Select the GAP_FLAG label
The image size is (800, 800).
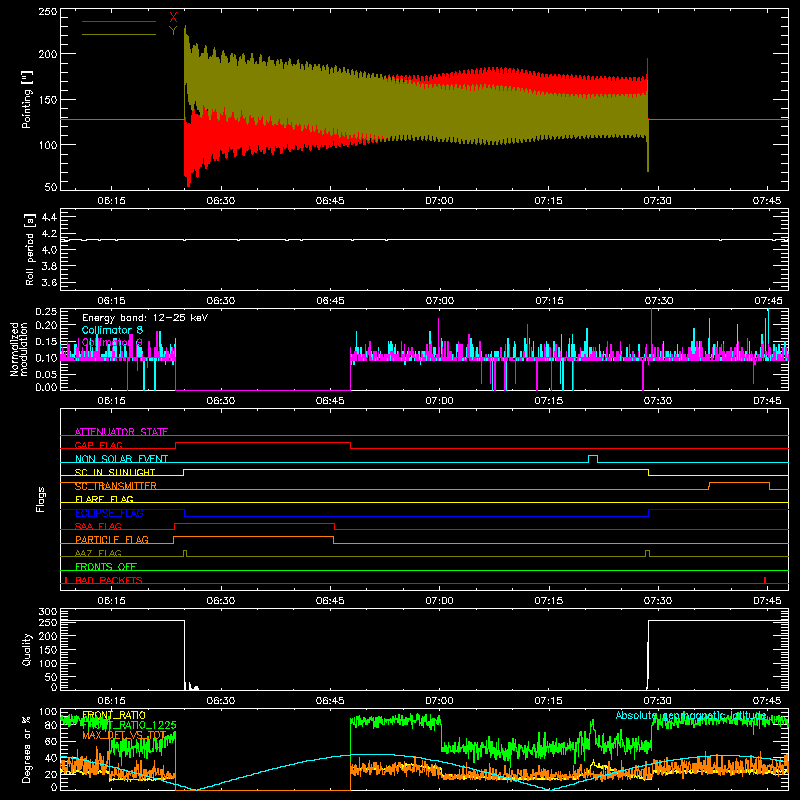point(98,445)
